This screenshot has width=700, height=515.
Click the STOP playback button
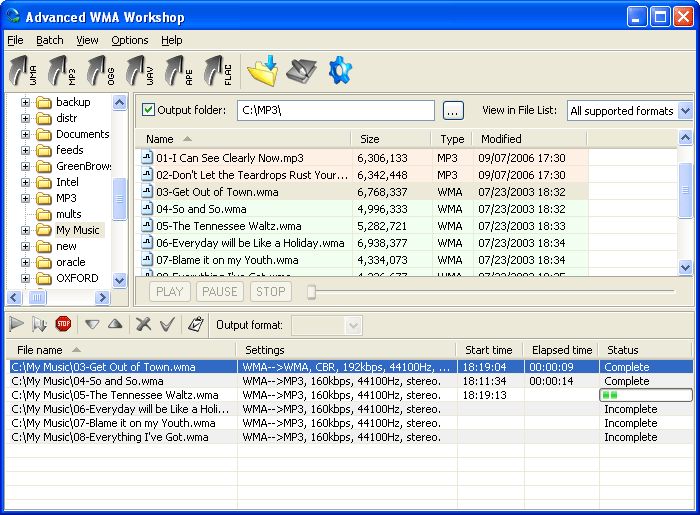click(x=271, y=291)
